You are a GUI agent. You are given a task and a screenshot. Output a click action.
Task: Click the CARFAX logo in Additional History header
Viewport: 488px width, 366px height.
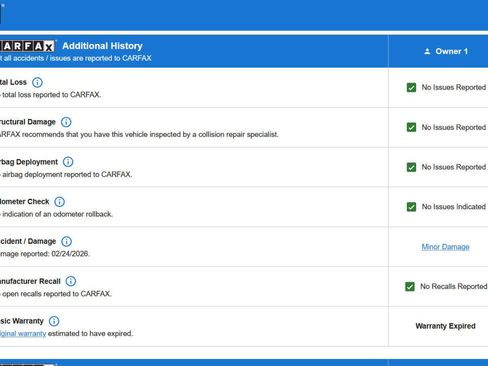click(27, 46)
